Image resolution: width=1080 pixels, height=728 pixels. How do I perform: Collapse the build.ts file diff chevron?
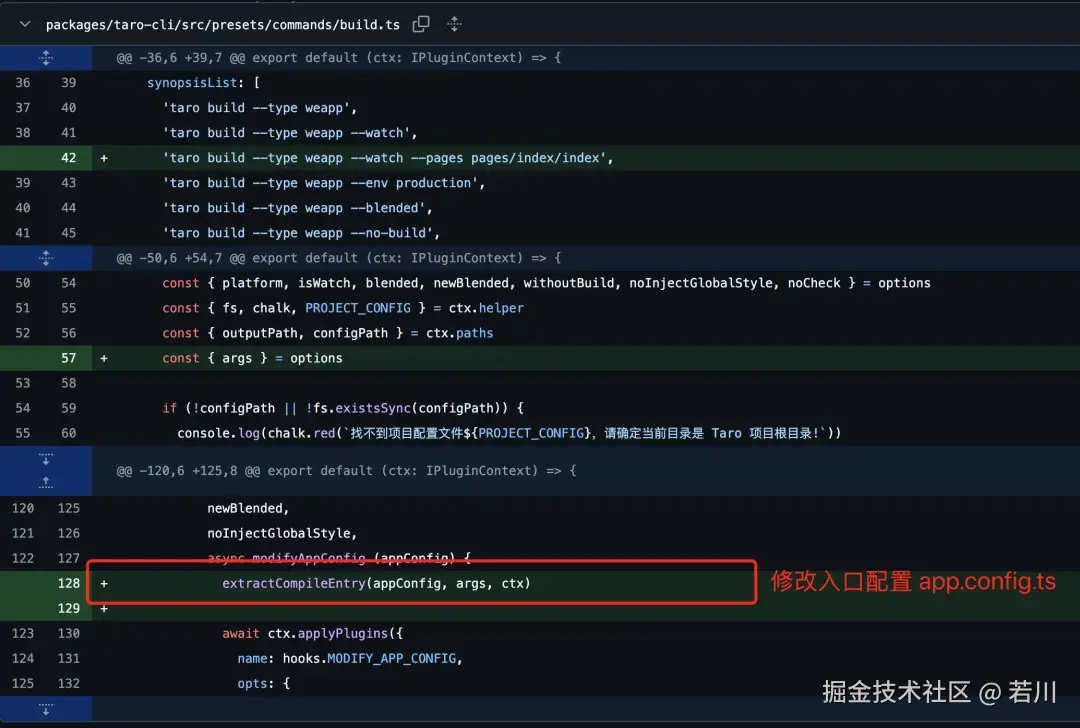pyautogui.click(x=25, y=24)
